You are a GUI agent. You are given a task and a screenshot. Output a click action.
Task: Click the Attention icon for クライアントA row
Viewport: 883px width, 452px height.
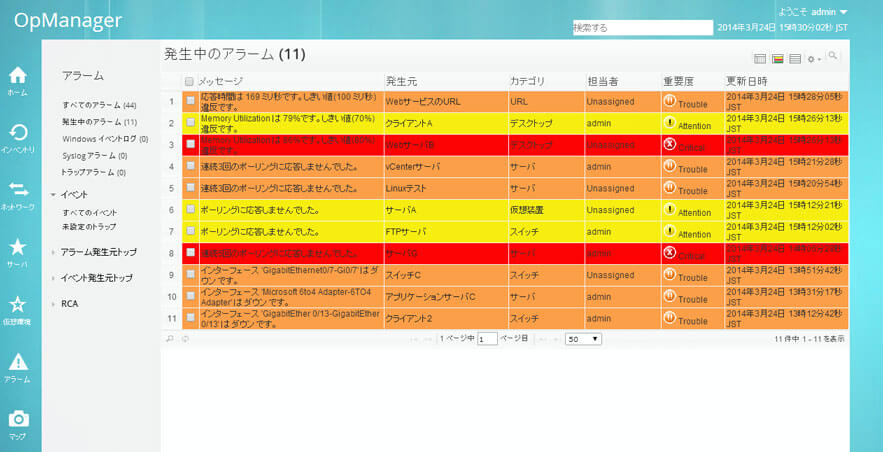[x=669, y=122]
